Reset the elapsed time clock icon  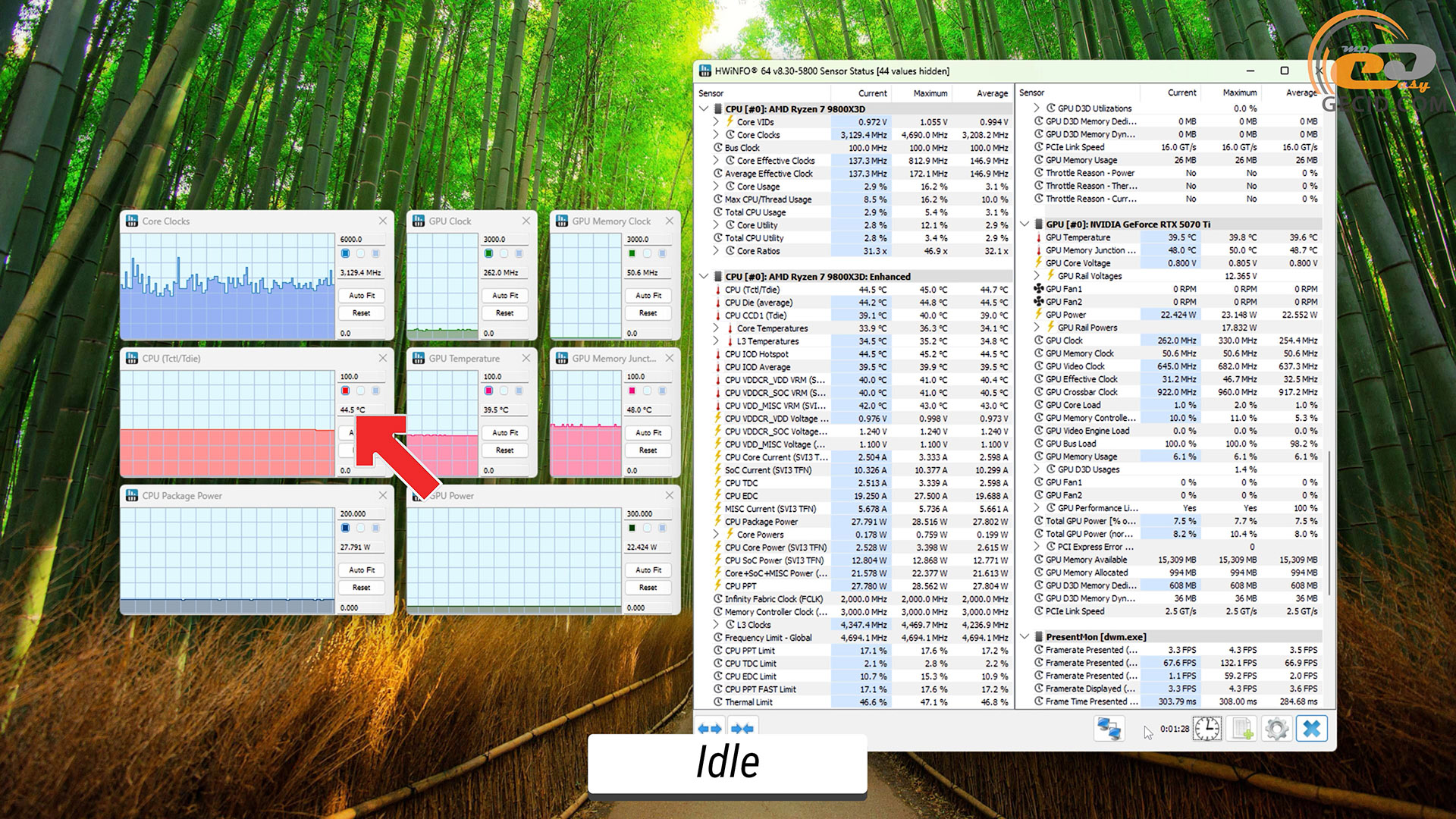click(x=1207, y=729)
